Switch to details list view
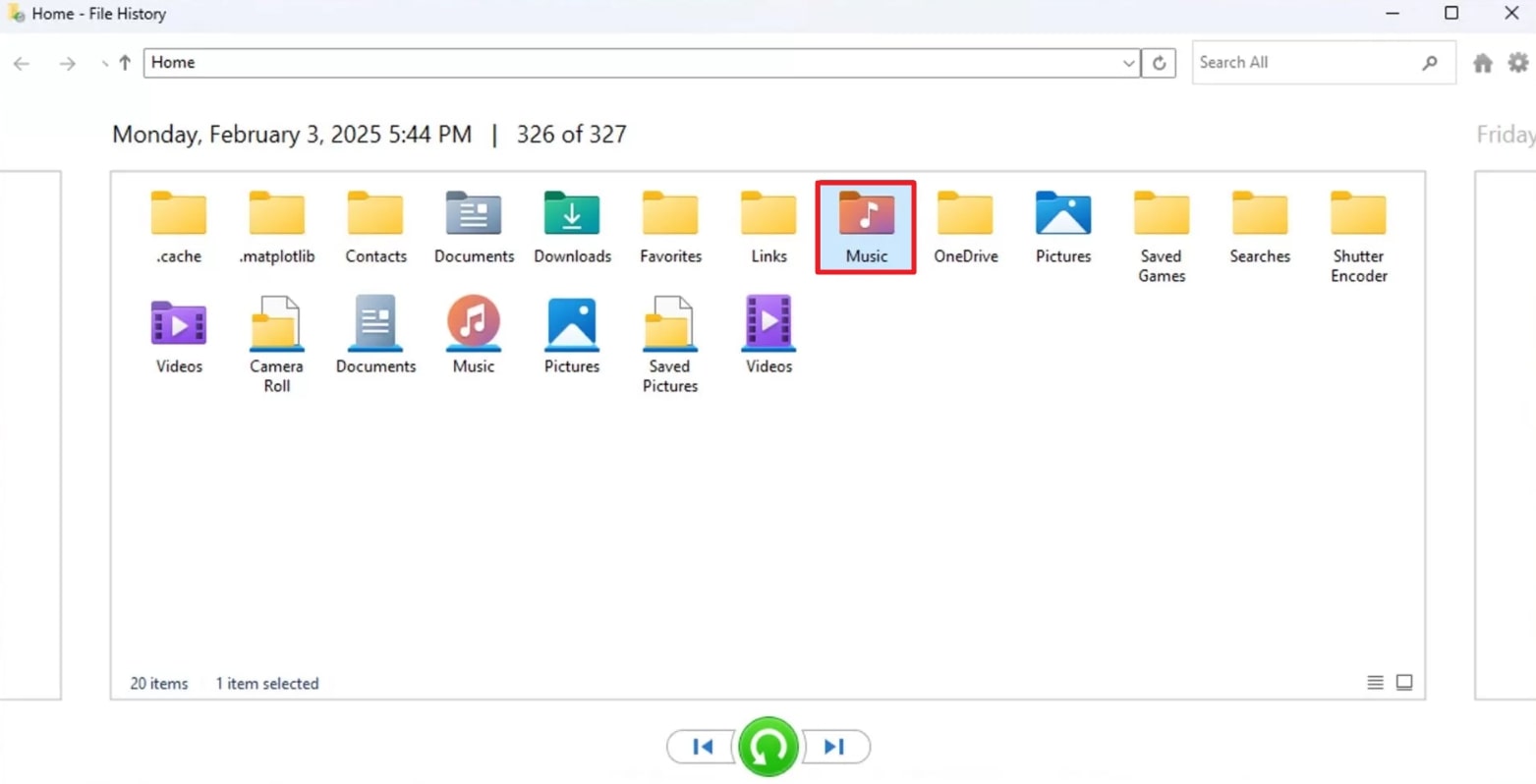 [x=1375, y=682]
